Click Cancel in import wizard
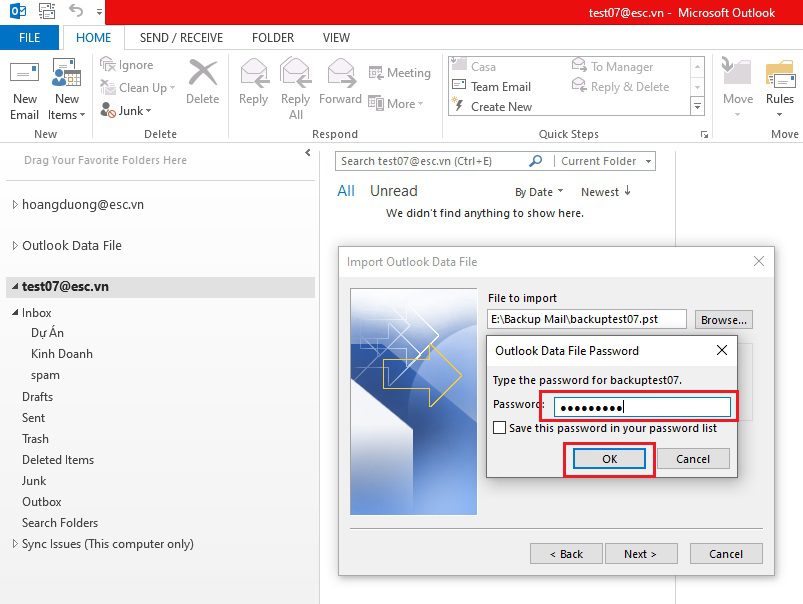This screenshot has height=604, width=803. click(x=726, y=554)
